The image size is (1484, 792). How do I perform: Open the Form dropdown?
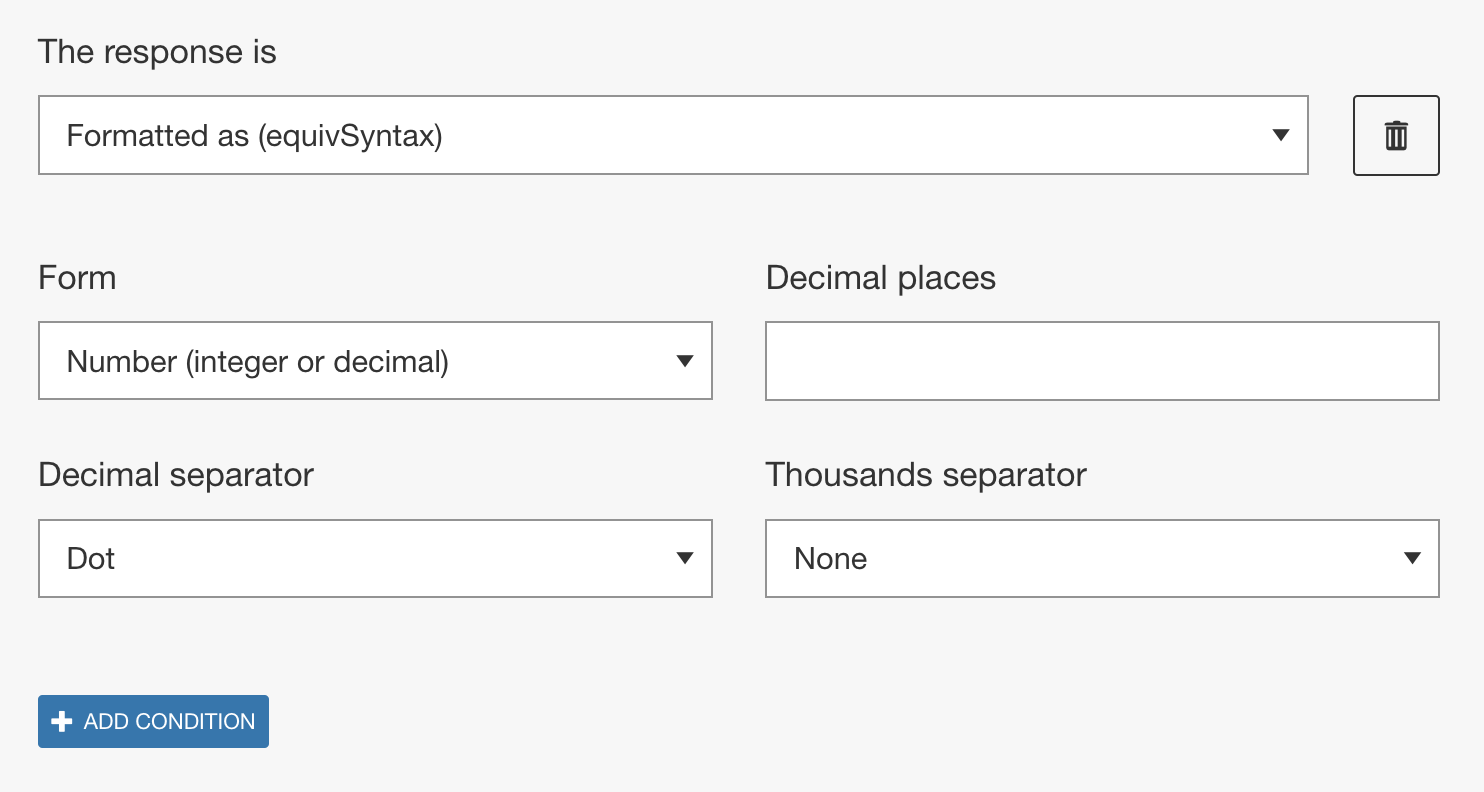click(375, 361)
